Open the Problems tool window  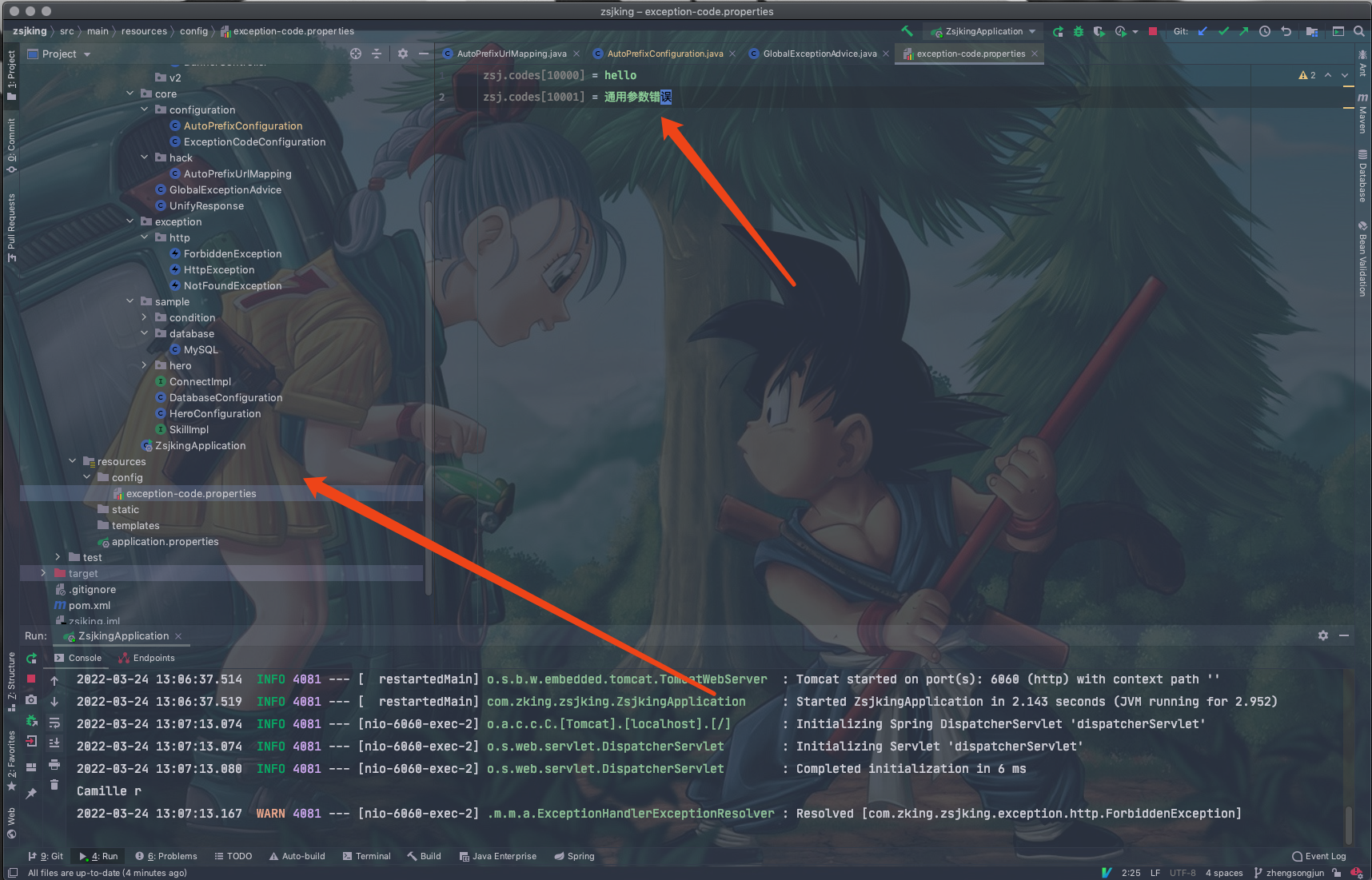166,856
